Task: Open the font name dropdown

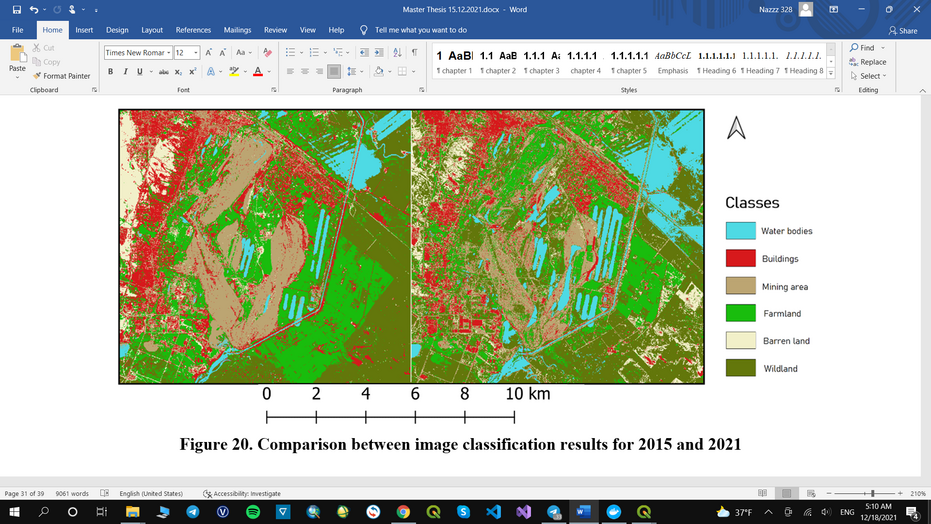Action: click(x=168, y=52)
